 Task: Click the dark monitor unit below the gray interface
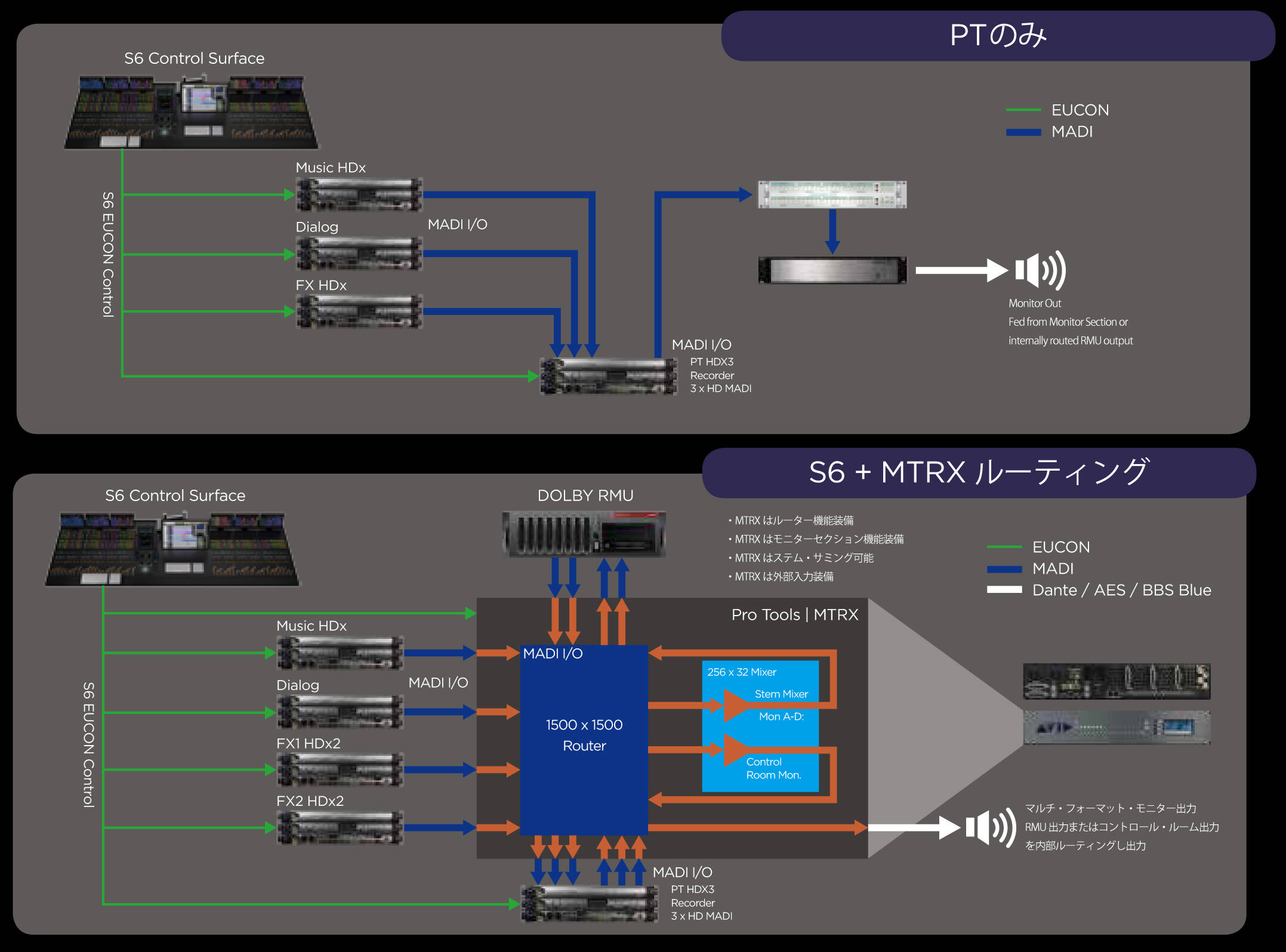(x=832, y=270)
